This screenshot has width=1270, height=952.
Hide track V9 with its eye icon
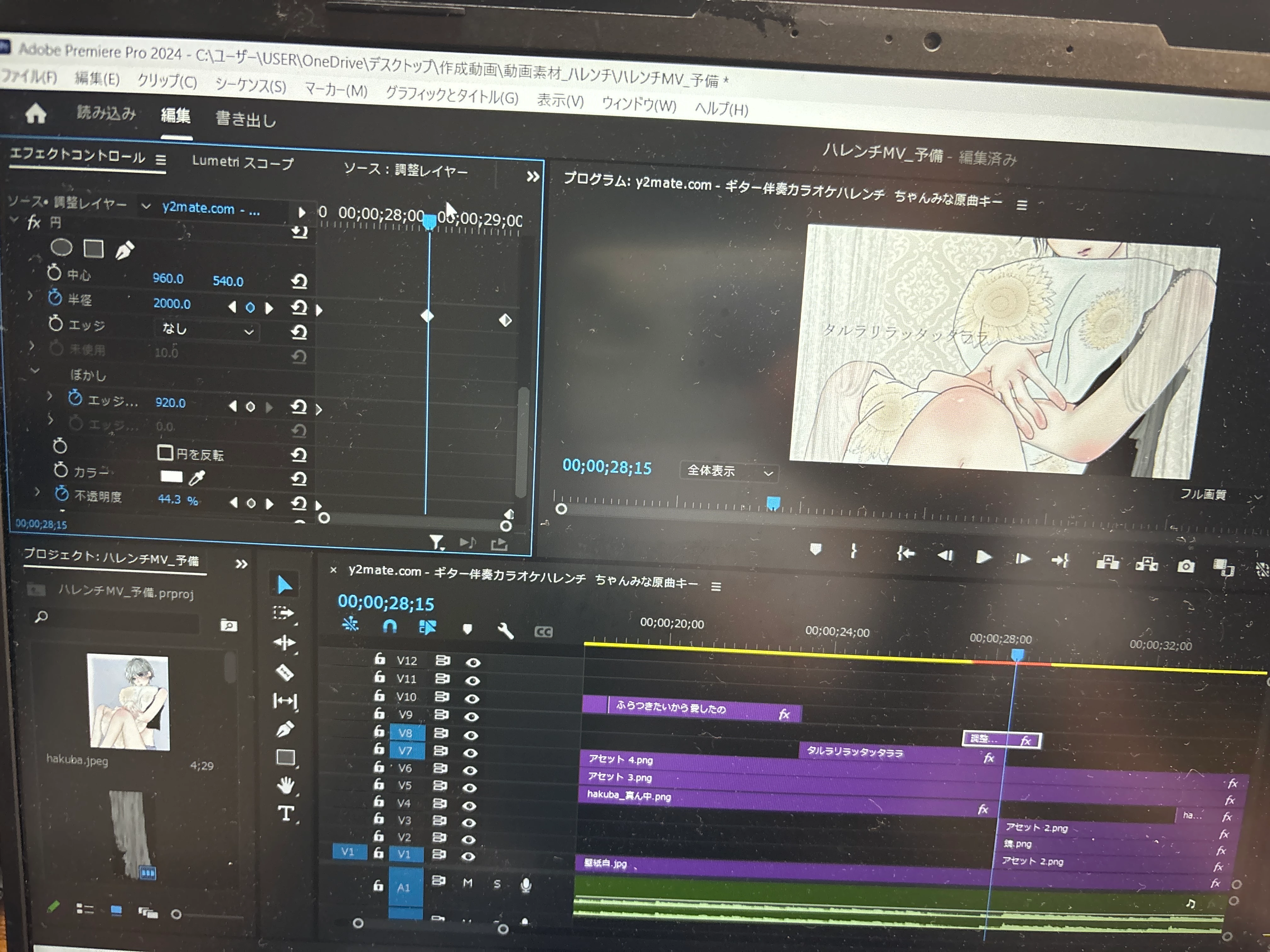coord(471,717)
